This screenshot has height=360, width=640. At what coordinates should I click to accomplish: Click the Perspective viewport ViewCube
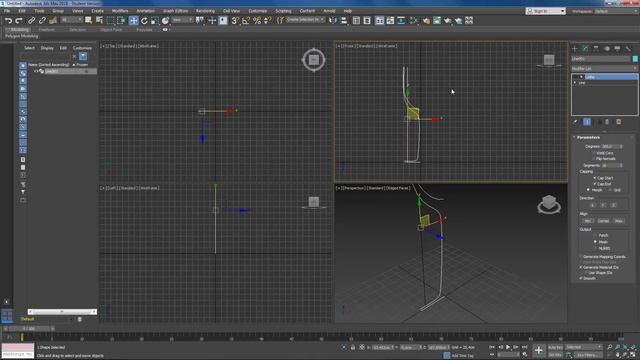tap(549, 204)
